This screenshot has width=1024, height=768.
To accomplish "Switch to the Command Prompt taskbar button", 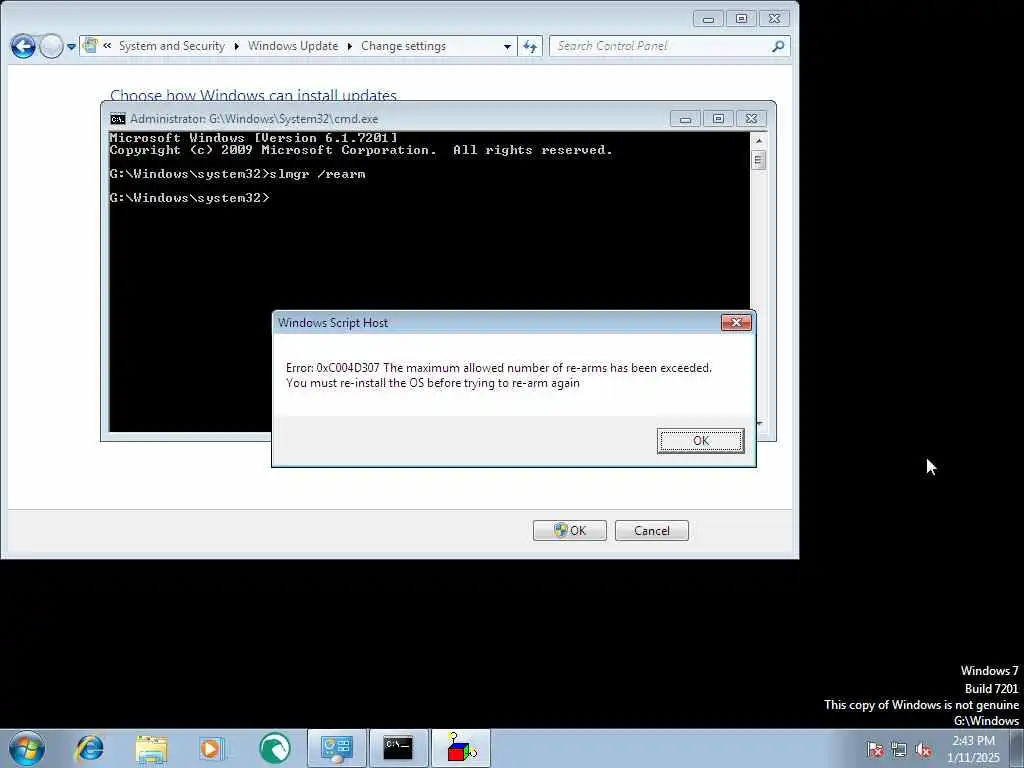I will [x=398, y=748].
